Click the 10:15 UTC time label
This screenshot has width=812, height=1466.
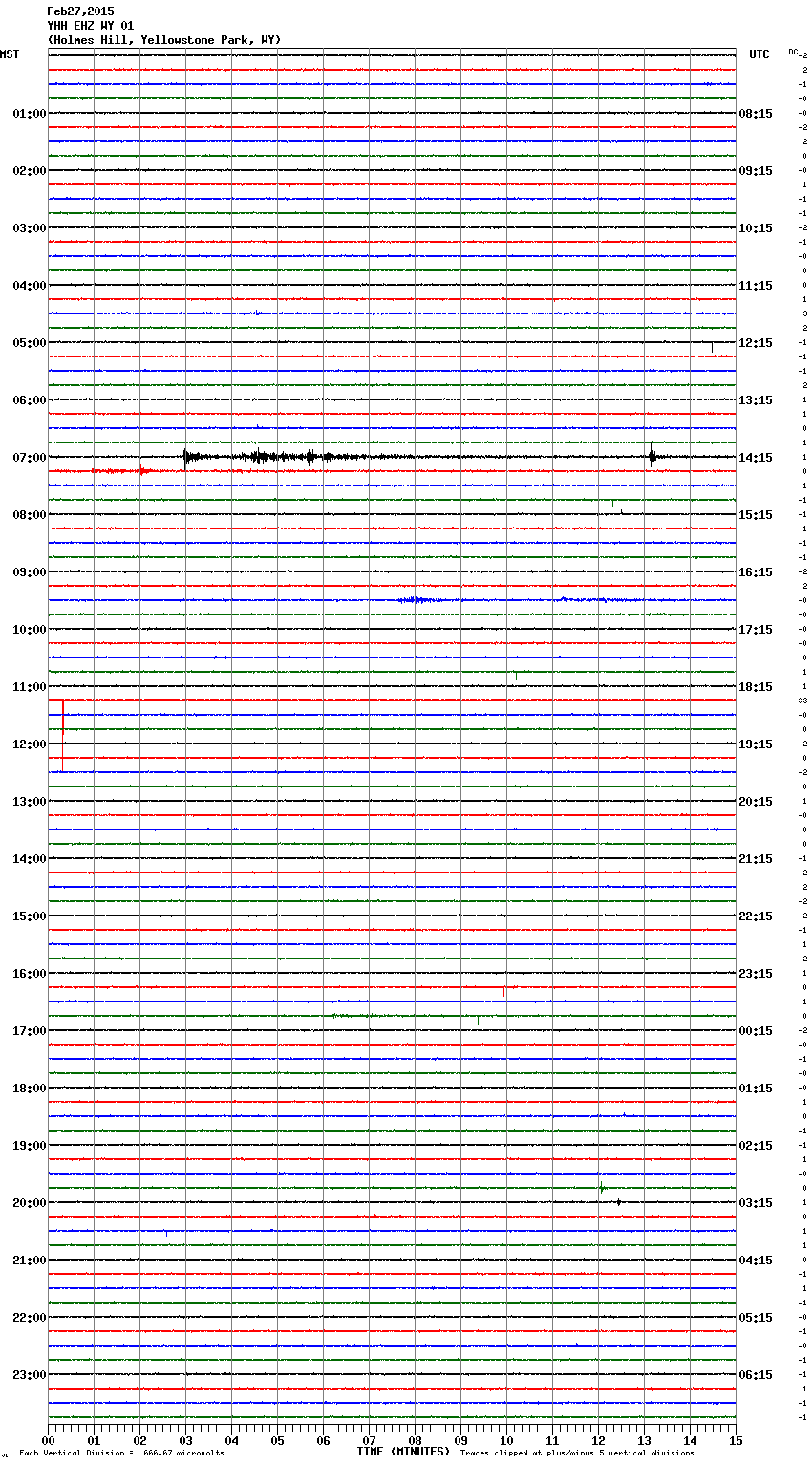(756, 228)
